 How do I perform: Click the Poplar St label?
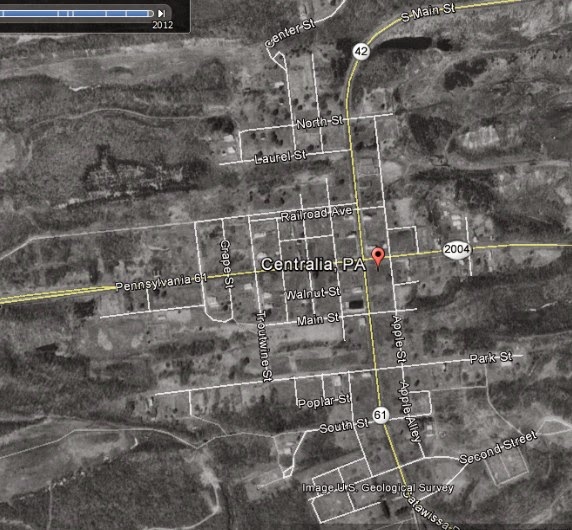pyautogui.click(x=324, y=401)
